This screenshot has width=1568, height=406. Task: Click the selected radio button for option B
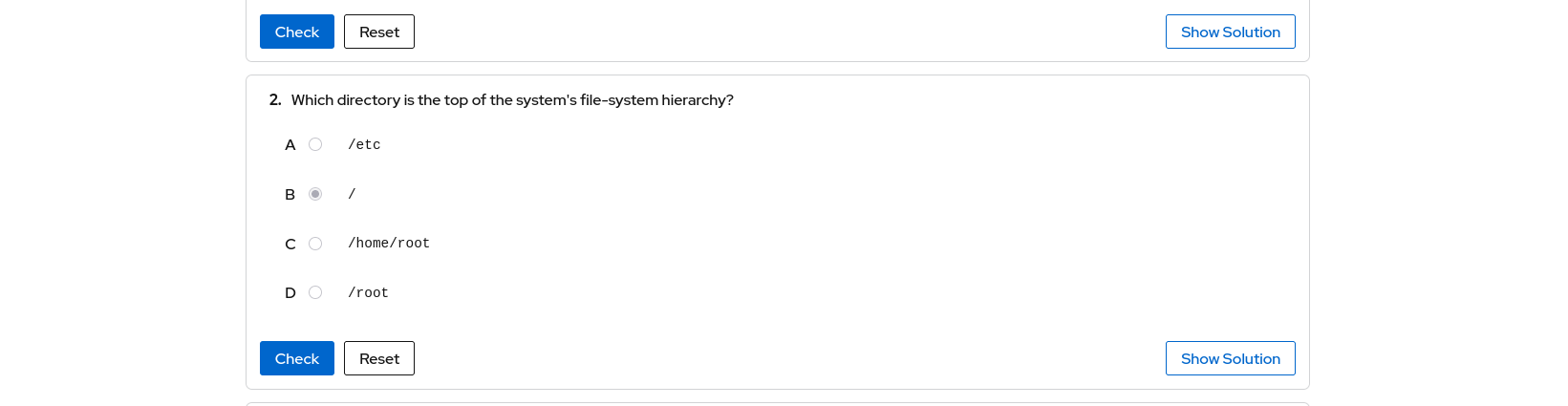click(315, 194)
